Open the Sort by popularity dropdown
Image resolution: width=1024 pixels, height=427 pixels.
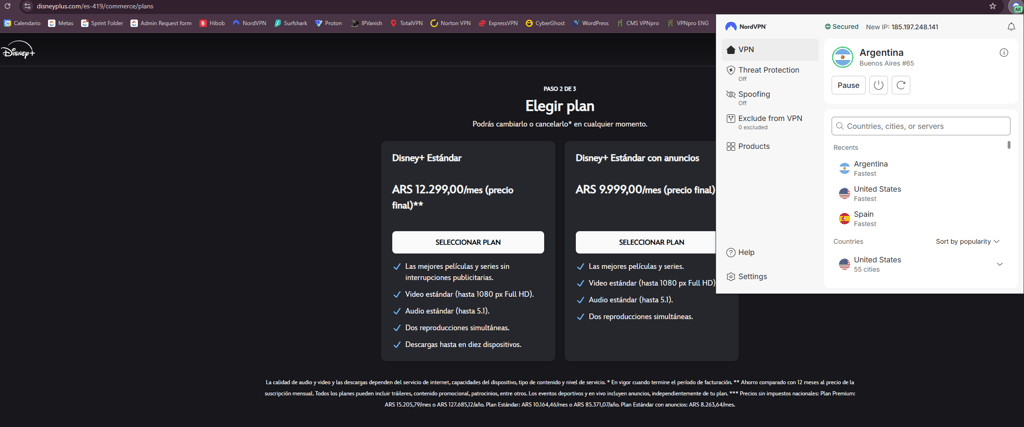(x=967, y=242)
